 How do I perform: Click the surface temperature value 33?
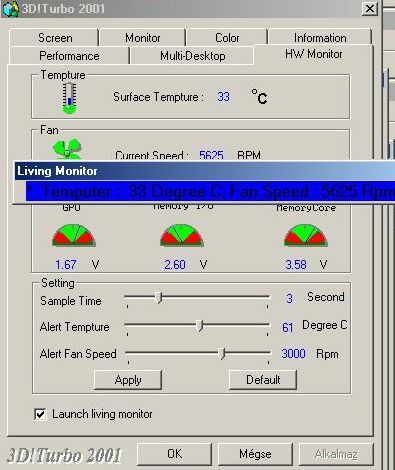pos(223,97)
